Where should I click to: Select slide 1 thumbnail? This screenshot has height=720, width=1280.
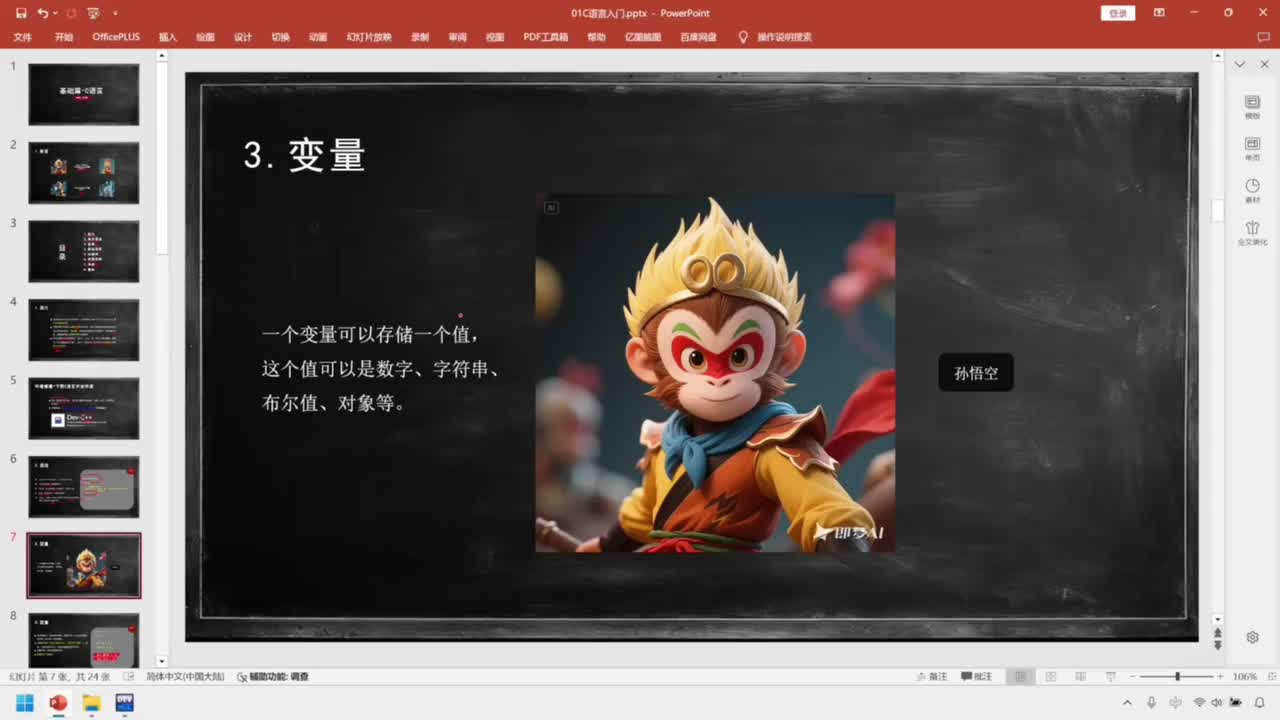pos(84,94)
